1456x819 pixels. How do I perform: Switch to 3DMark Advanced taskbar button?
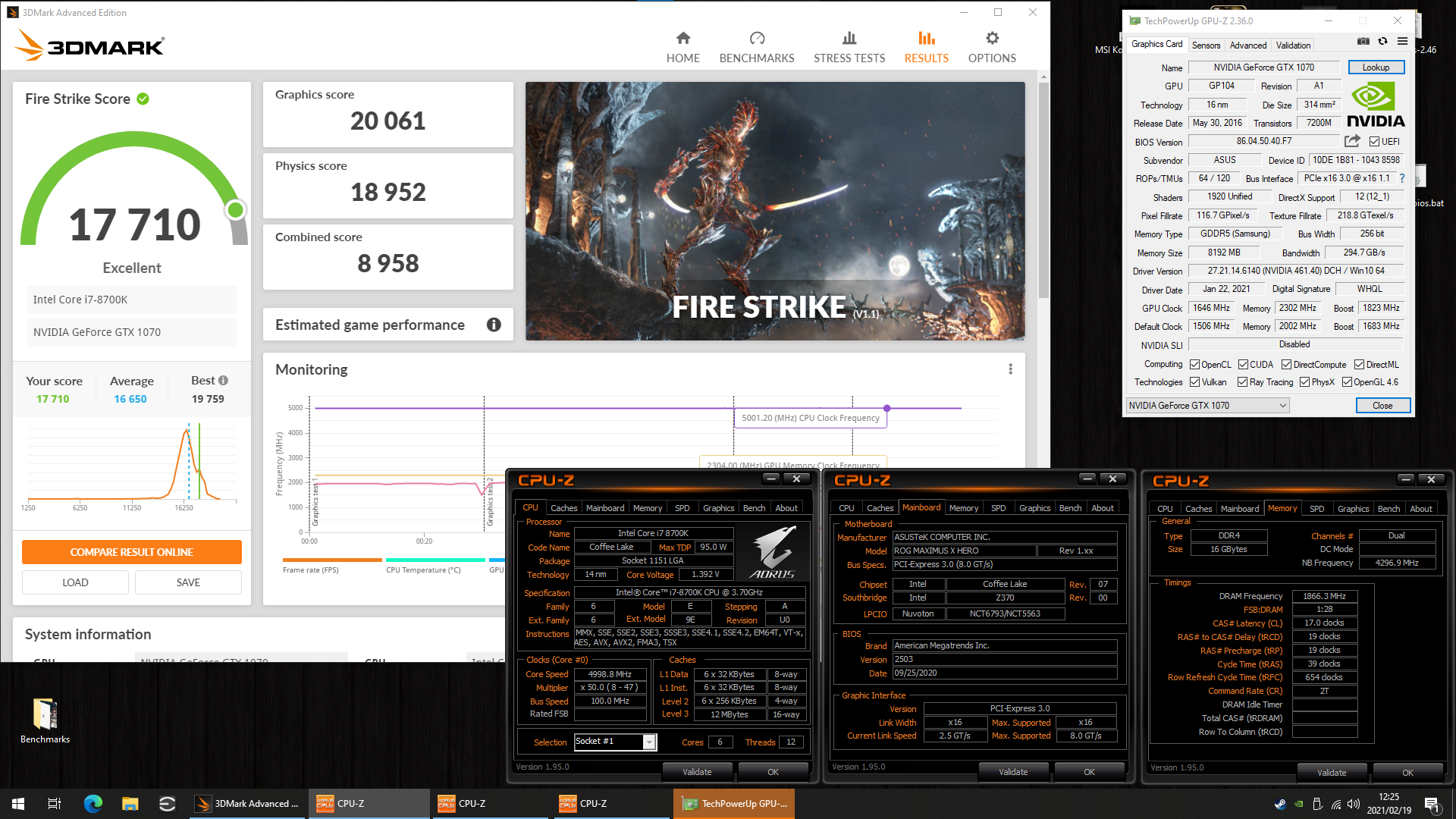click(x=247, y=804)
